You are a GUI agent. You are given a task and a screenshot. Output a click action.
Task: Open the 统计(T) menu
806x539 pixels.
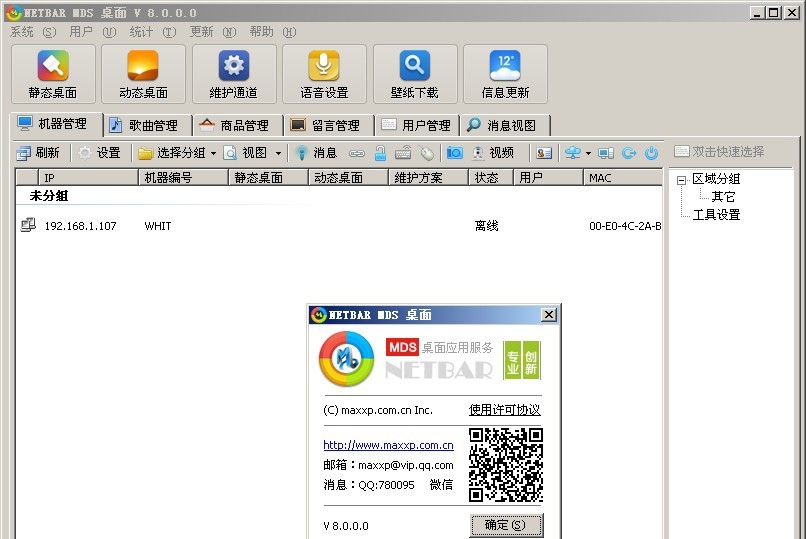coord(153,32)
